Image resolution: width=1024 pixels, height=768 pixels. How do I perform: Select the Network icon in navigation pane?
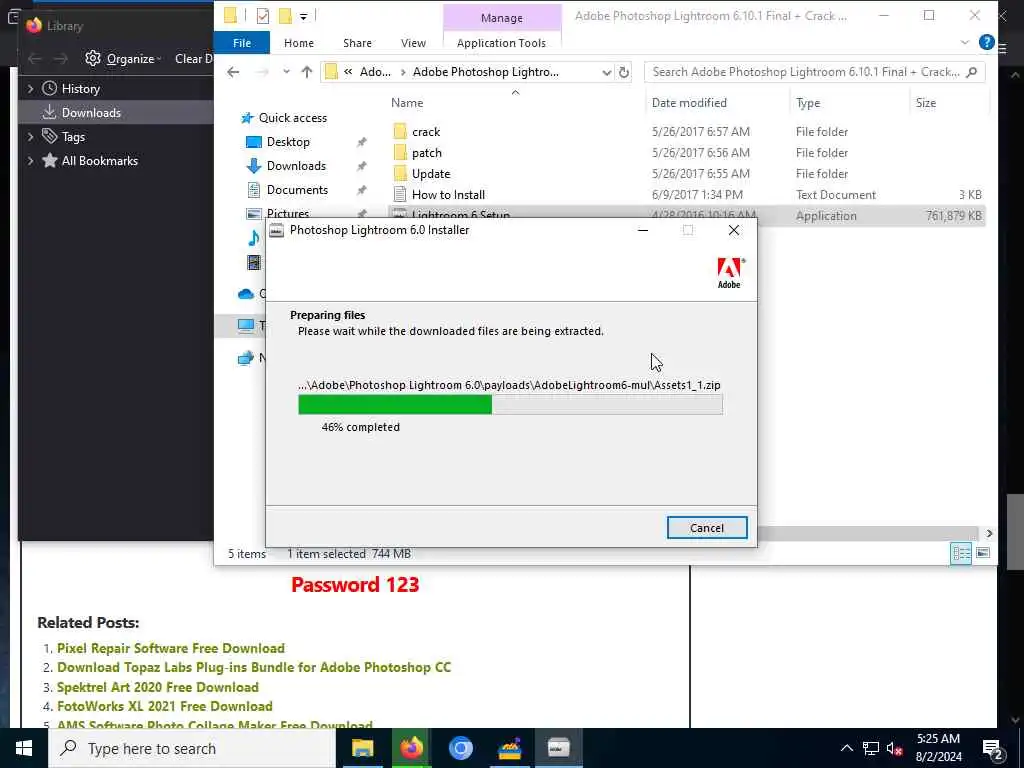tap(246, 358)
